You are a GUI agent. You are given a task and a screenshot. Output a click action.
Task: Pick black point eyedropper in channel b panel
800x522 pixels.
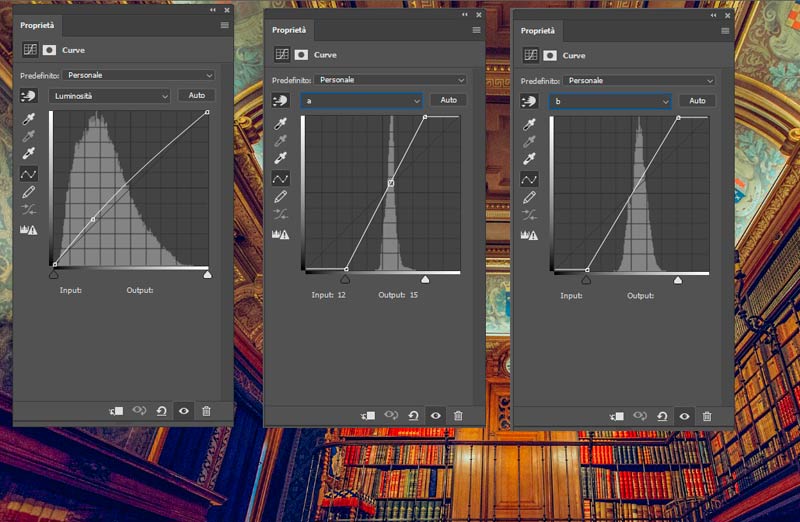coord(529,125)
